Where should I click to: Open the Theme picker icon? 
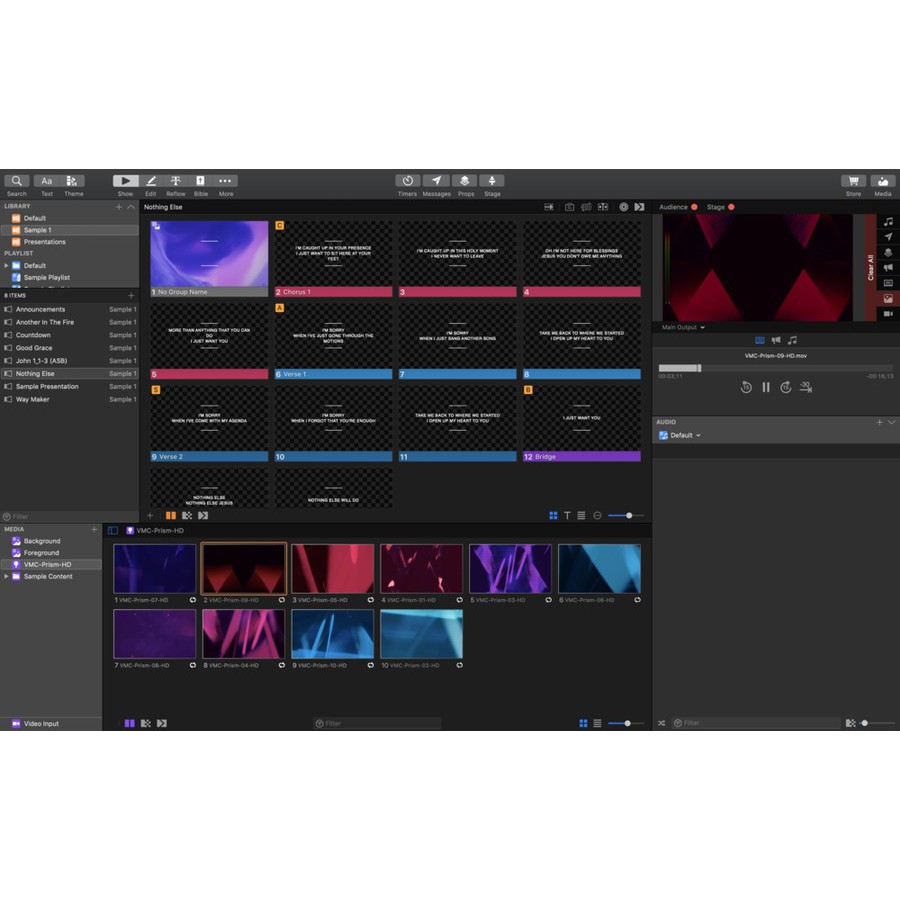pos(74,181)
